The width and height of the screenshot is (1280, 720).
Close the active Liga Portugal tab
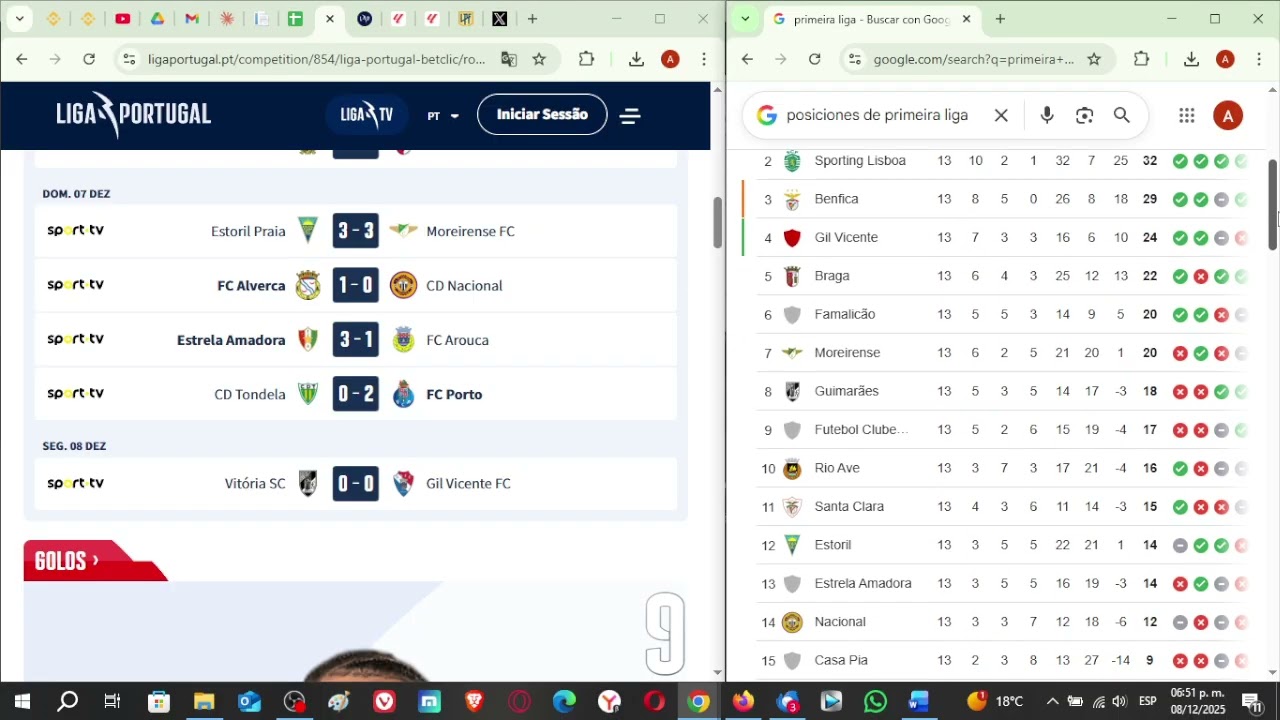330,19
